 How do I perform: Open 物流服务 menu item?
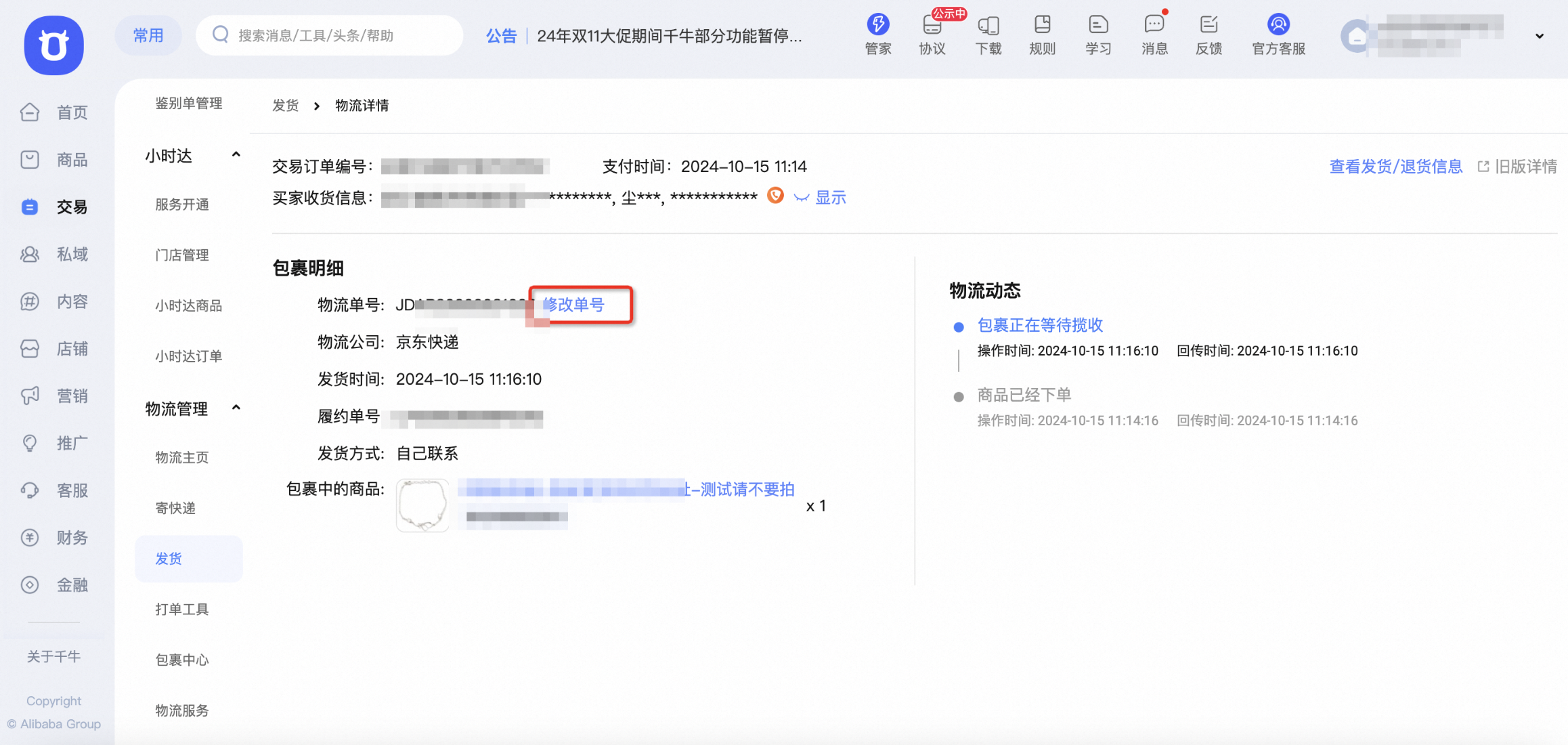click(182, 710)
